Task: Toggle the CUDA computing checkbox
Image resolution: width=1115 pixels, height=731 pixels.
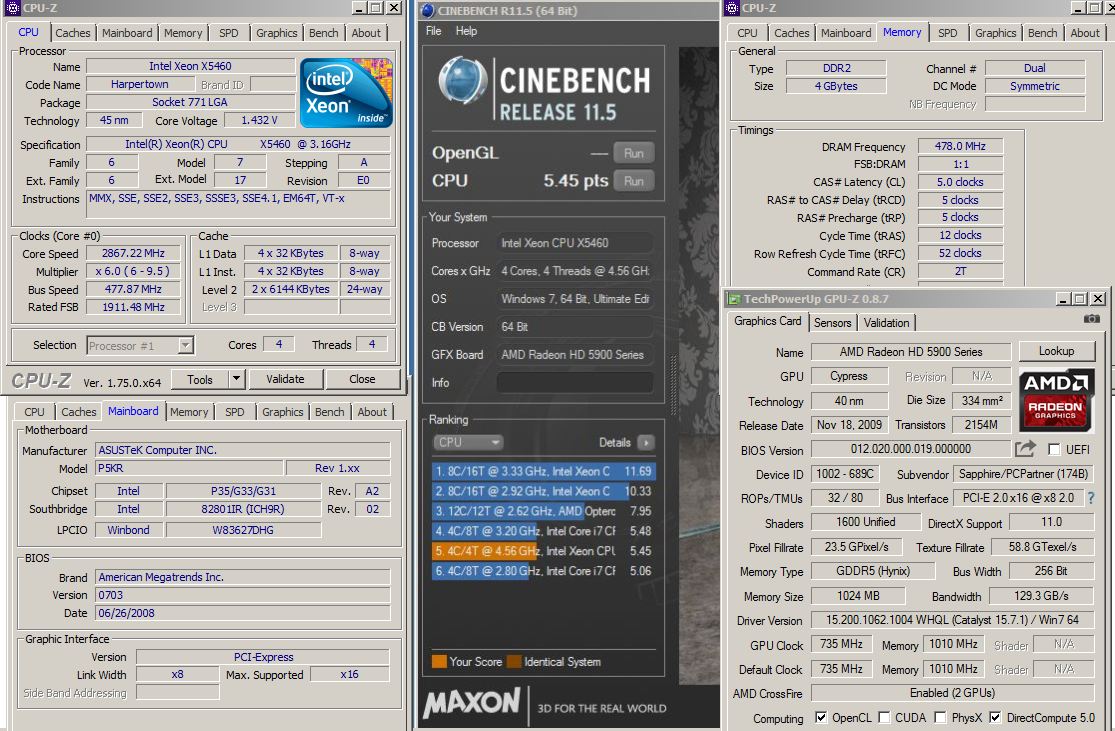Action: tap(870, 718)
